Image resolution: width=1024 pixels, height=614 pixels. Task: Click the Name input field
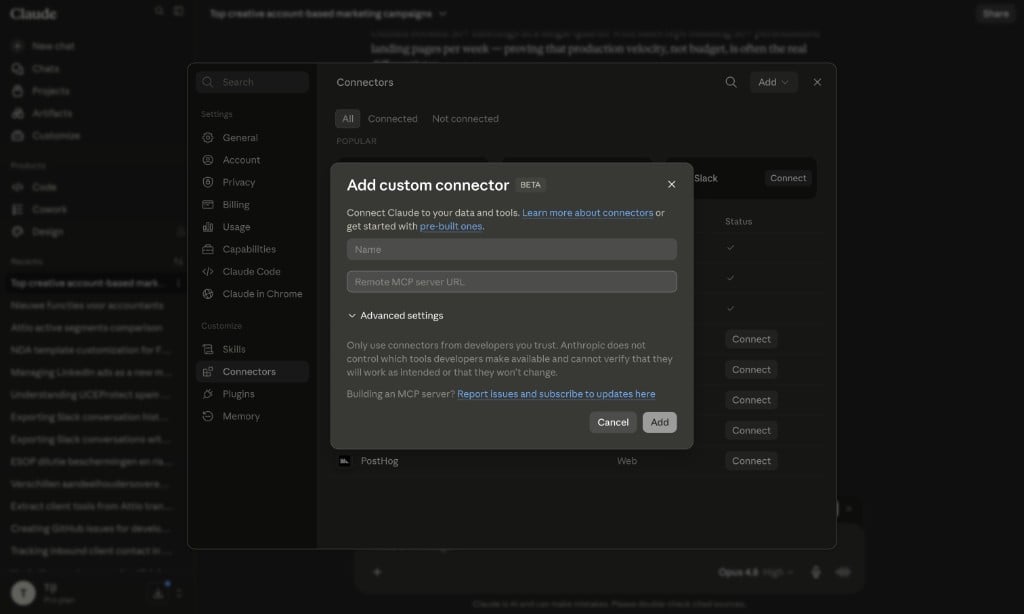511,249
